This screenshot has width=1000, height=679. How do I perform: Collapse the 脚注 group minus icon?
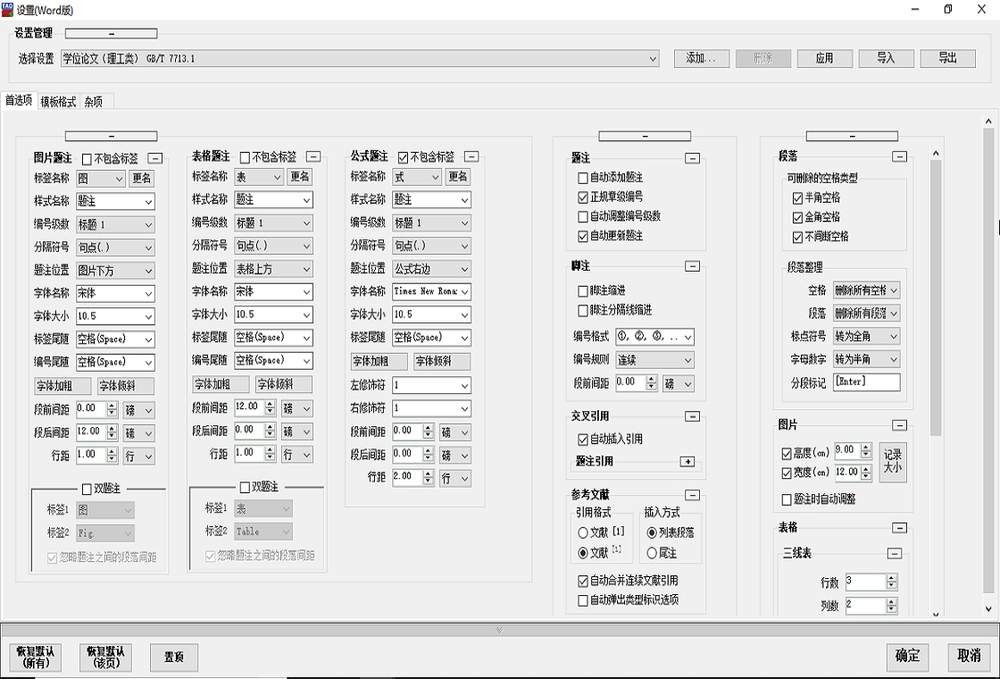[x=692, y=266]
